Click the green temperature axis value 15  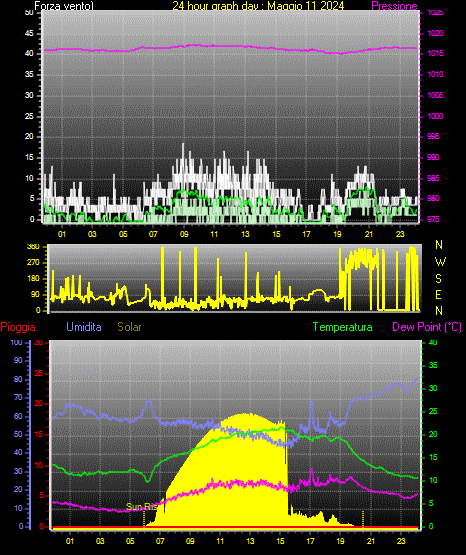coord(433,457)
